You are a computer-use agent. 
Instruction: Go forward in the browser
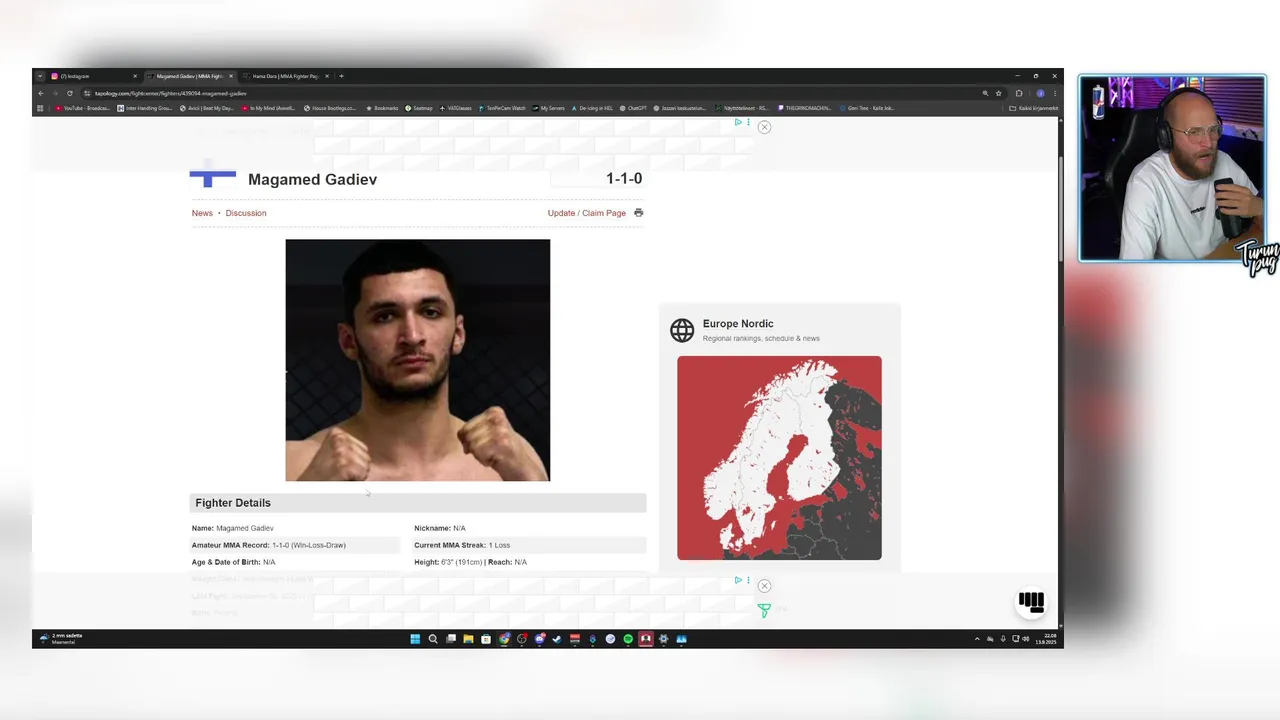55,93
